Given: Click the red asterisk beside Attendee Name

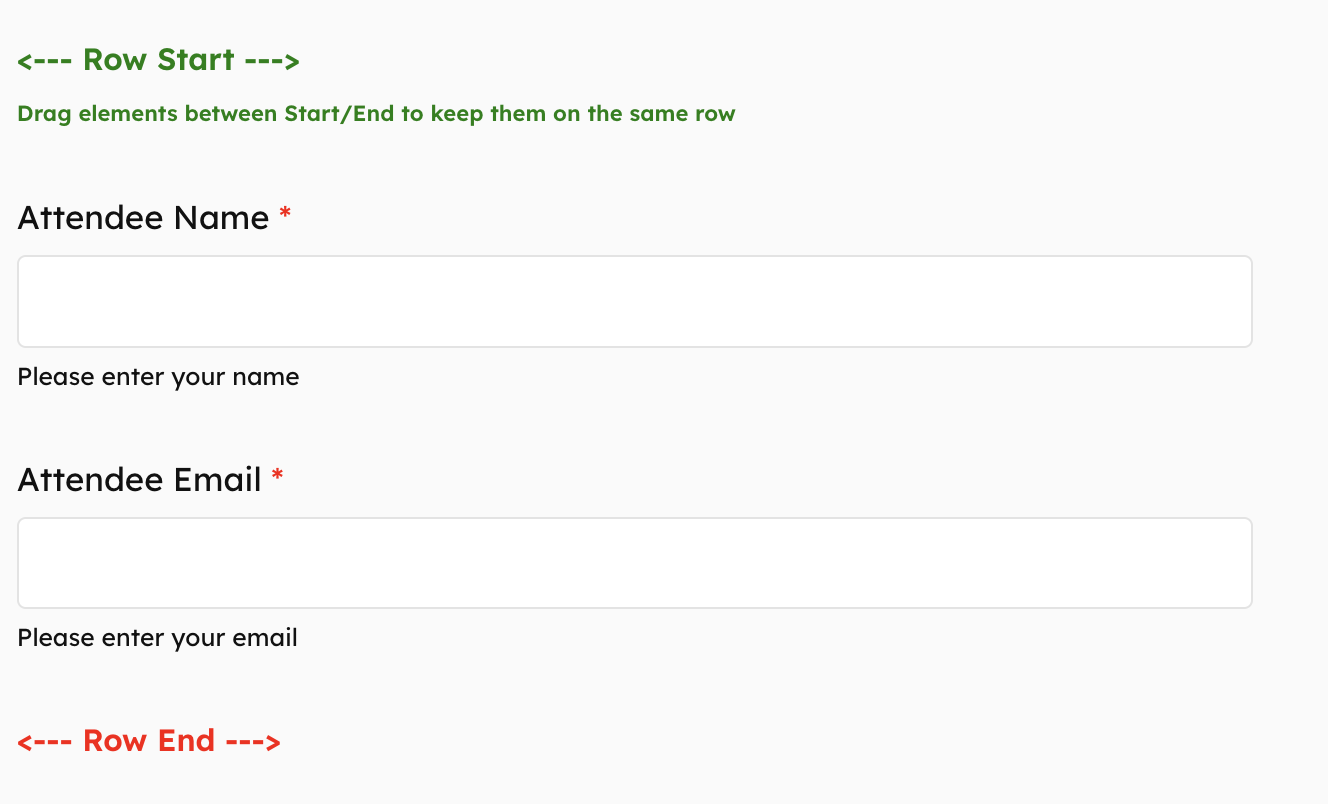Looking at the screenshot, I should 285,216.
